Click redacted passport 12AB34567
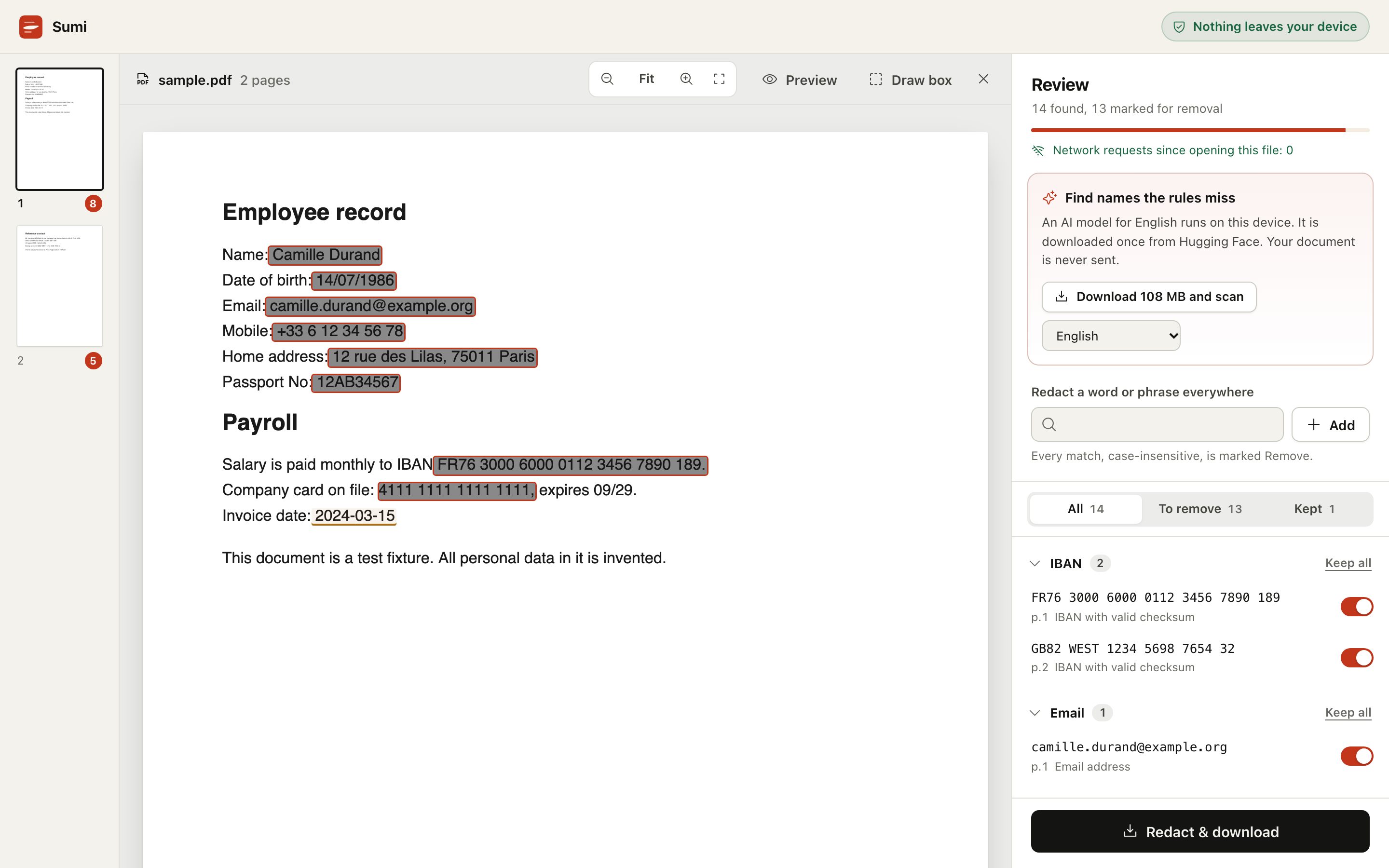 [356, 382]
